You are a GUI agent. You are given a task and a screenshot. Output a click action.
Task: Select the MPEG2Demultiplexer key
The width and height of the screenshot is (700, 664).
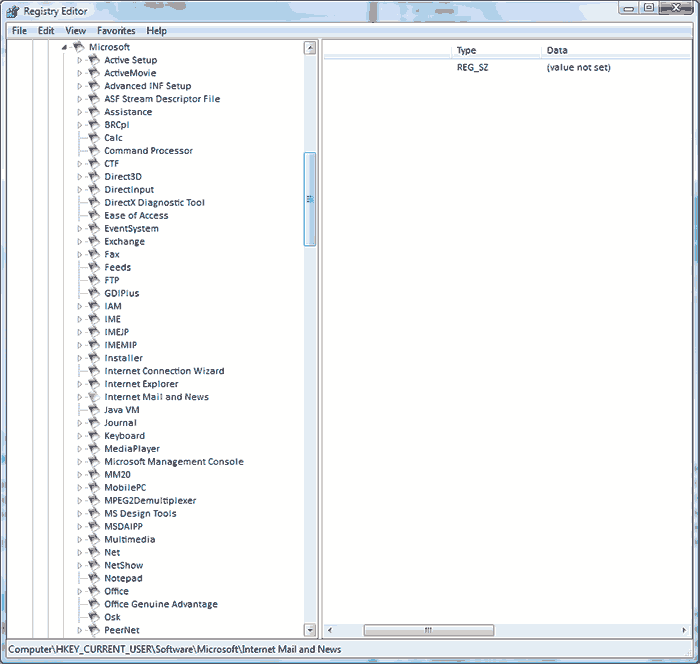150,501
